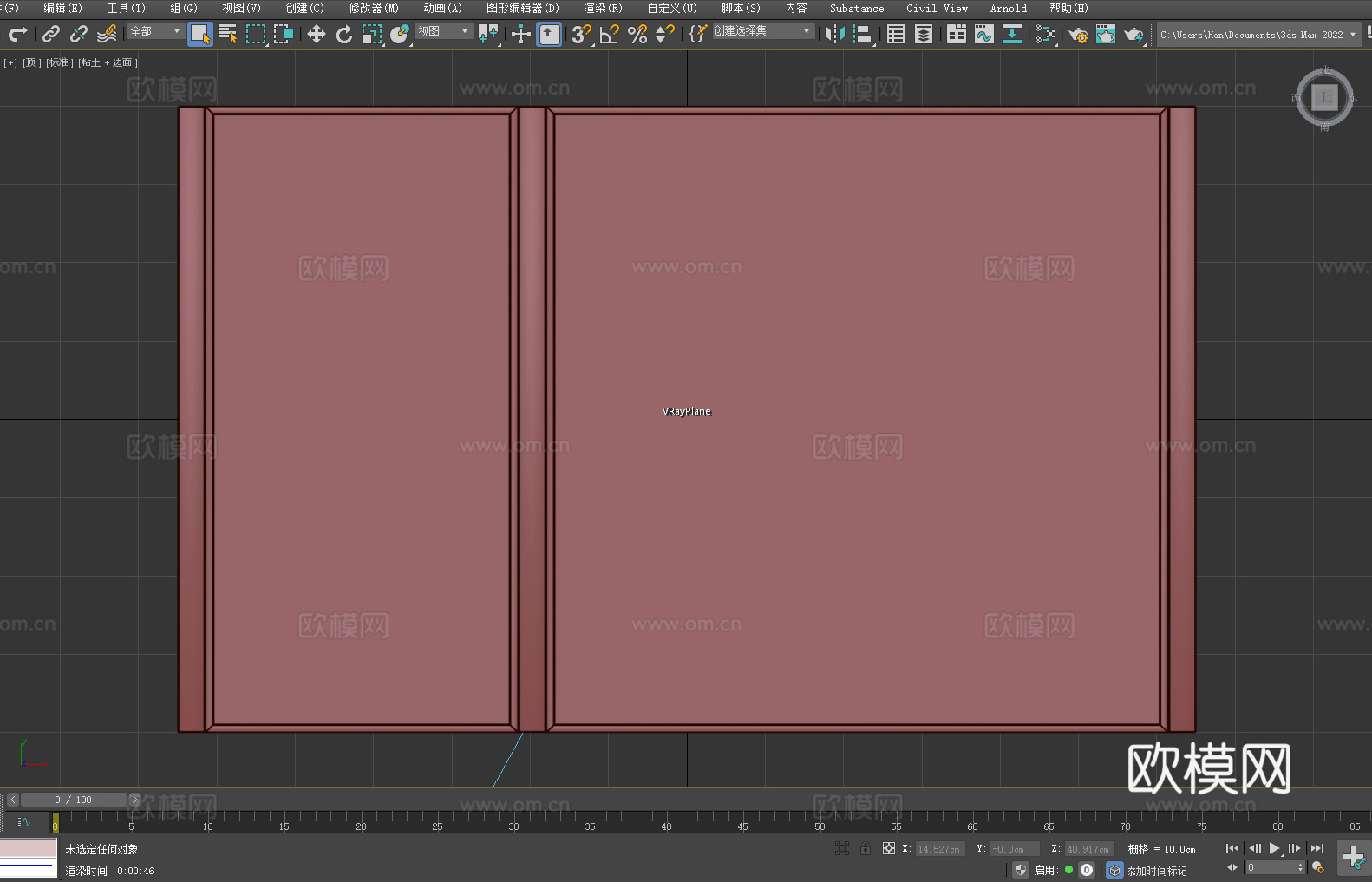The height and width of the screenshot is (882, 1372).
Task: Open Render Setup teapot gear icon
Action: [x=1078, y=35]
